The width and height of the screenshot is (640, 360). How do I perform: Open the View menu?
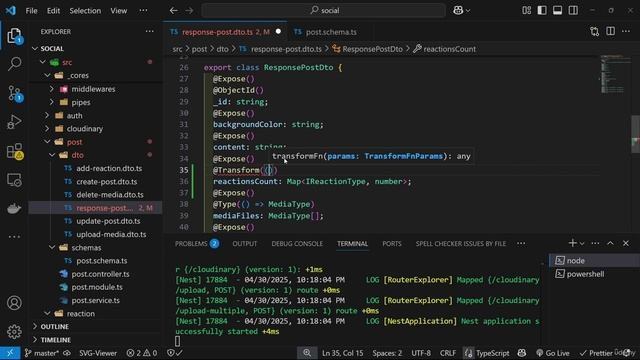(119, 11)
